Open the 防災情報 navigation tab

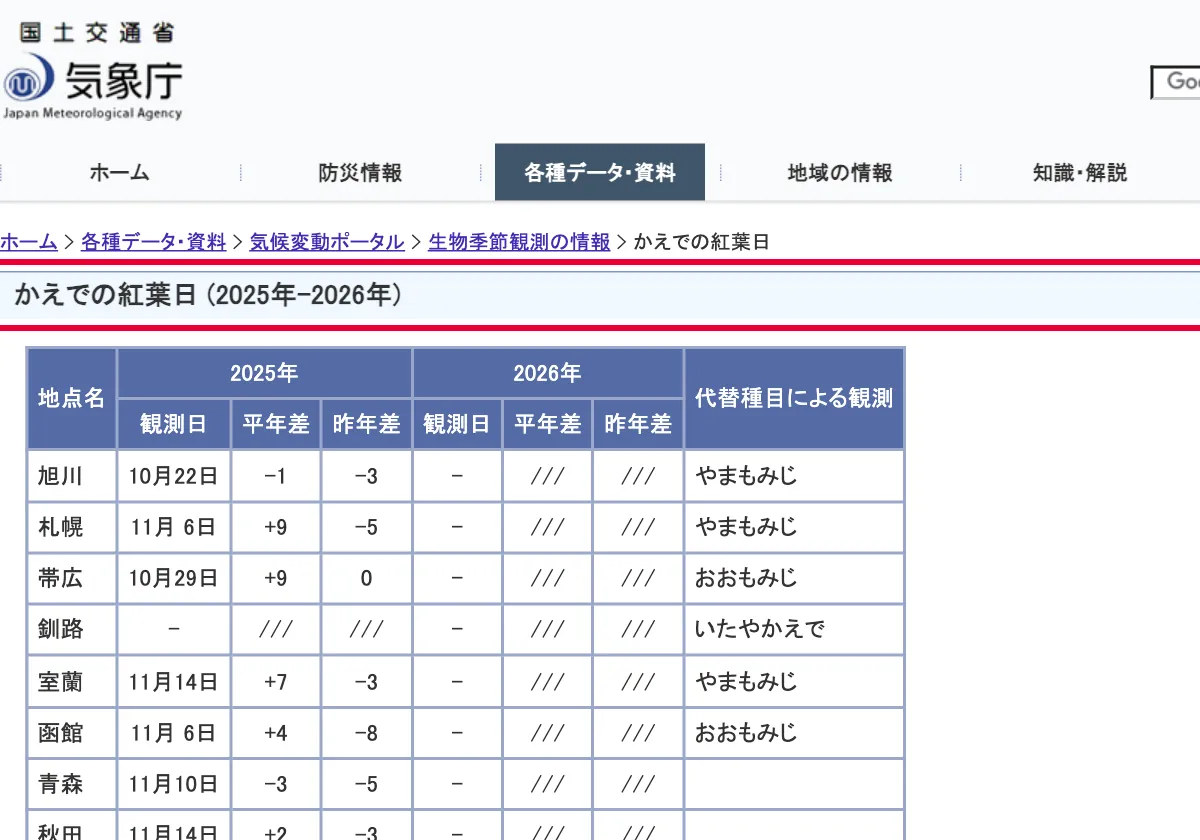click(x=361, y=172)
